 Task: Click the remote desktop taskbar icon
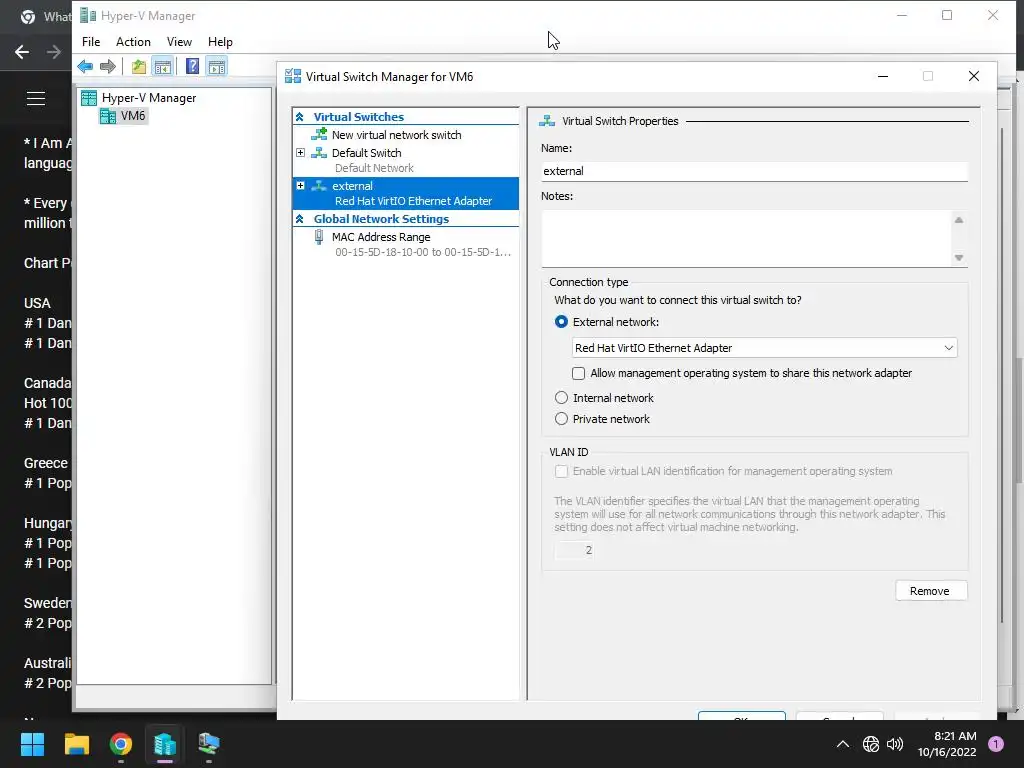[209, 744]
